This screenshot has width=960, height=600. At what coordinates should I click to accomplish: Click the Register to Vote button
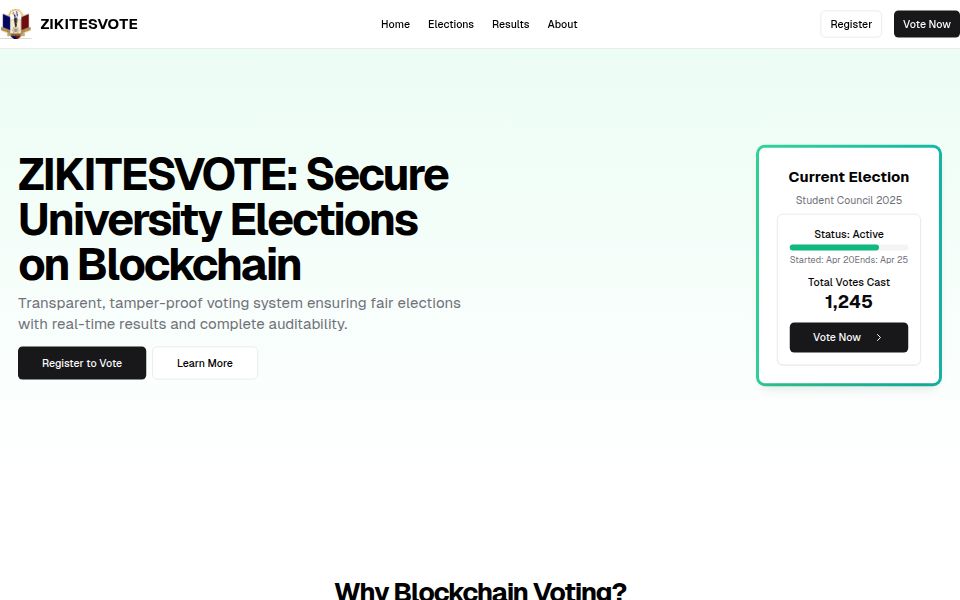click(81, 363)
